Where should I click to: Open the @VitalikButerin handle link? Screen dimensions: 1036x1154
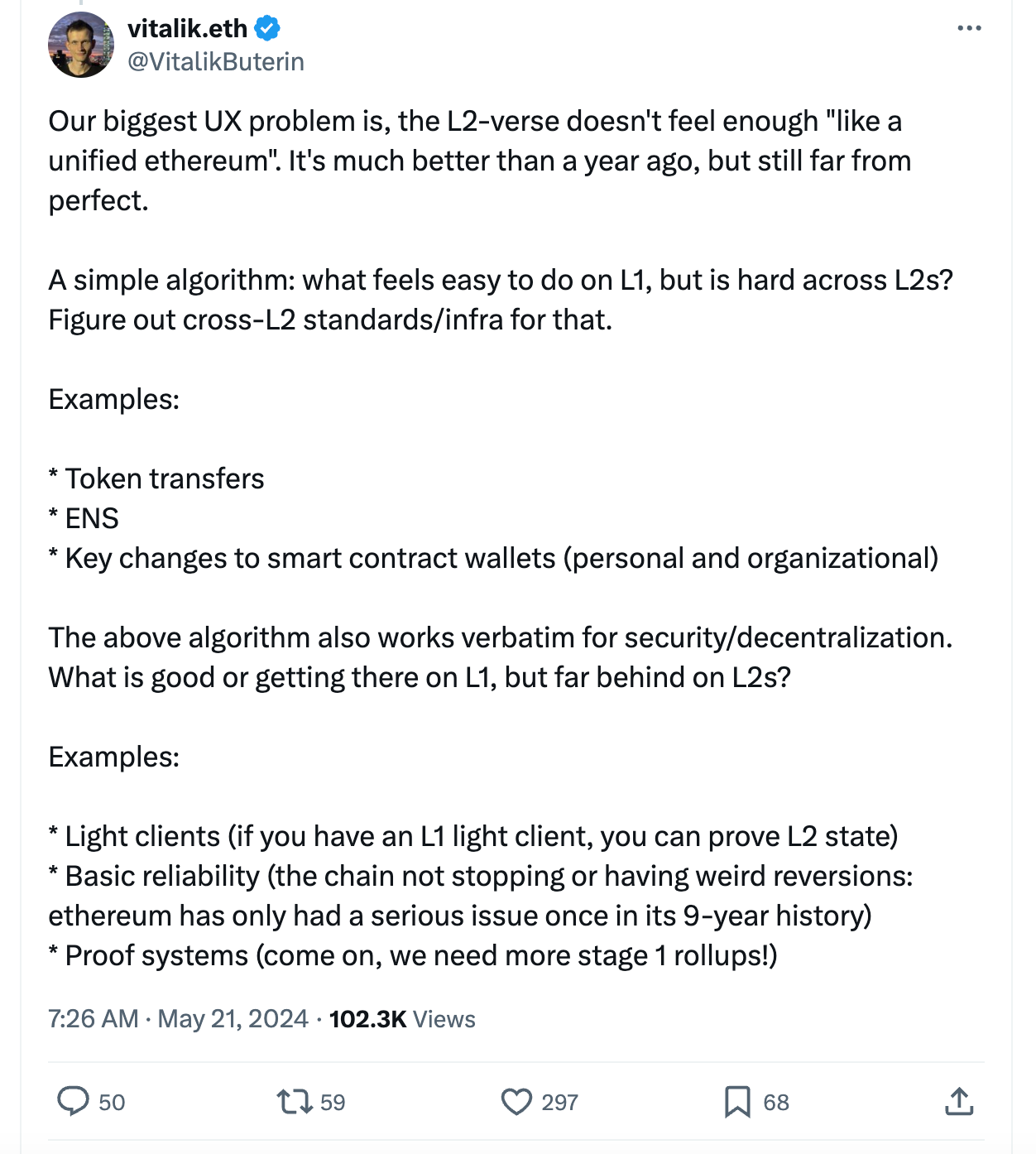[x=215, y=61]
